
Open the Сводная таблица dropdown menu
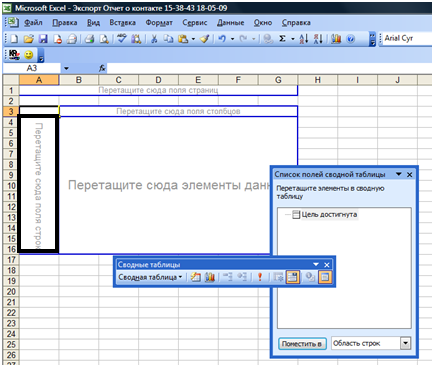click(x=150, y=277)
